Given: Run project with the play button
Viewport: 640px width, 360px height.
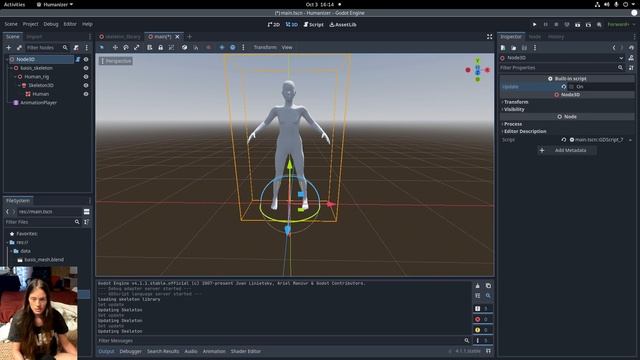Looking at the screenshot, I should pyautogui.click(x=534, y=24).
